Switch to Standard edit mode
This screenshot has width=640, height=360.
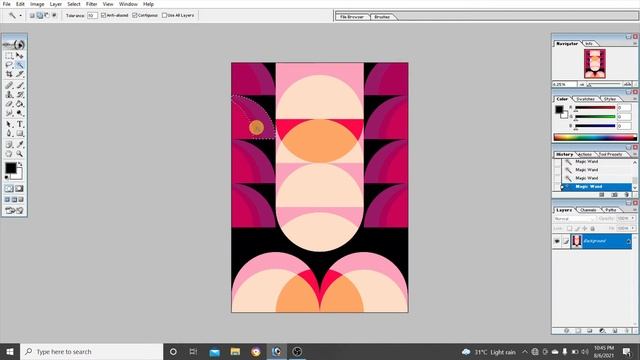(9, 189)
